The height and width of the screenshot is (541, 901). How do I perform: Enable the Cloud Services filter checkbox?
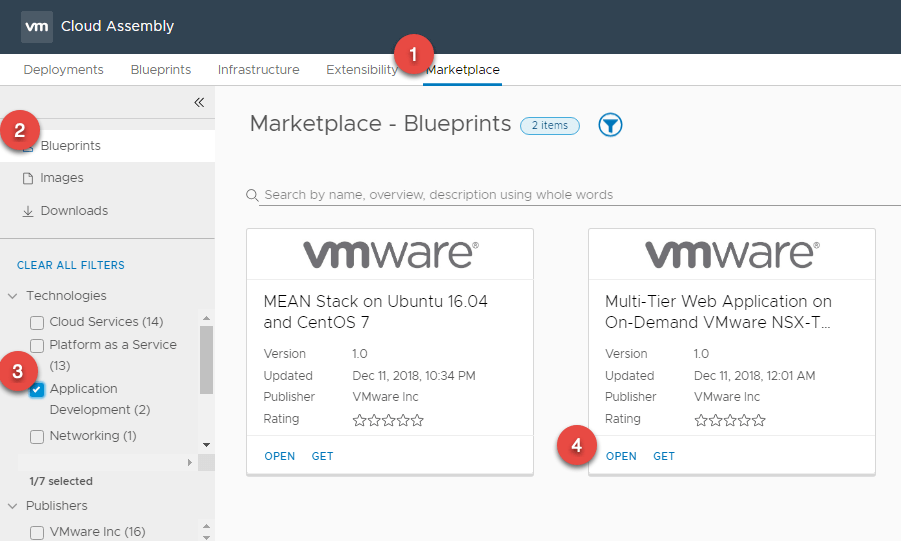tap(37, 323)
